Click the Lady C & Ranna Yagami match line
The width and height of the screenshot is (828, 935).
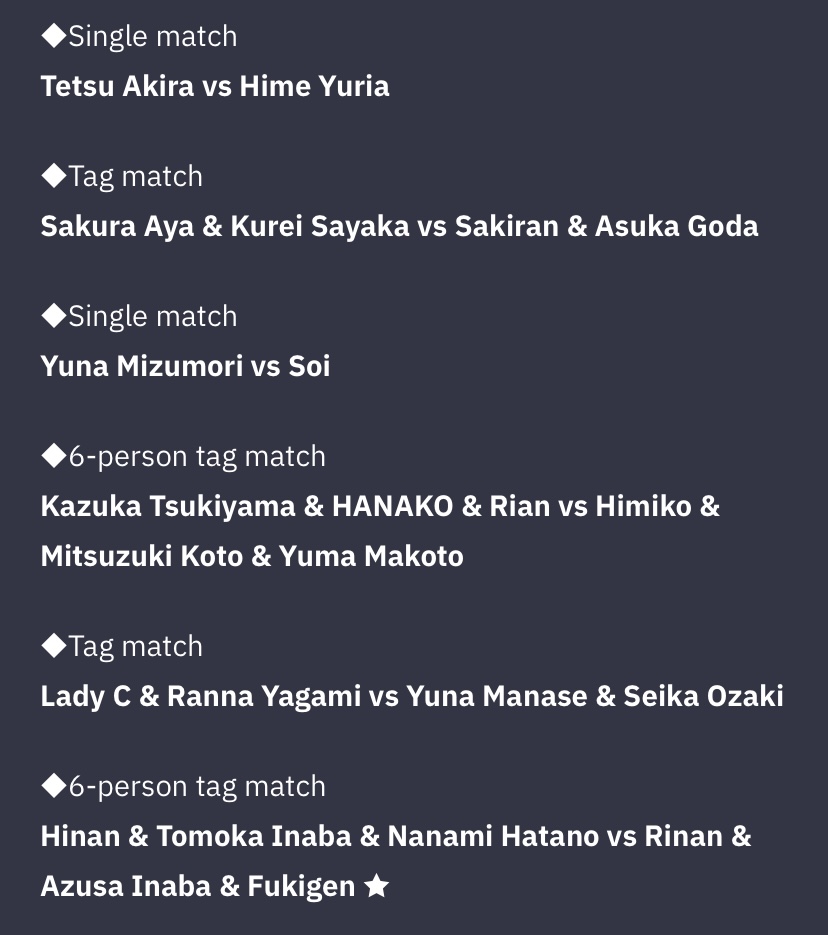pyautogui.click(x=412, y=696)
